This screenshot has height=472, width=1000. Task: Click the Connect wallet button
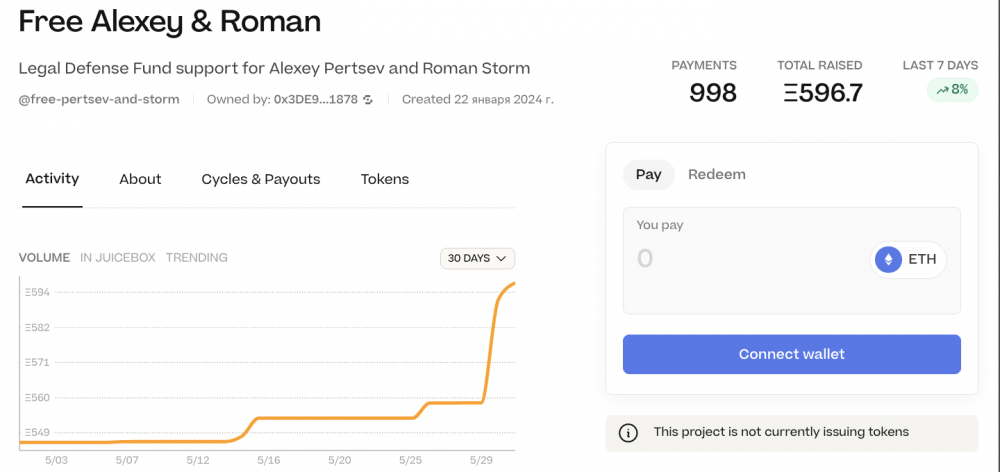point(791,354)
